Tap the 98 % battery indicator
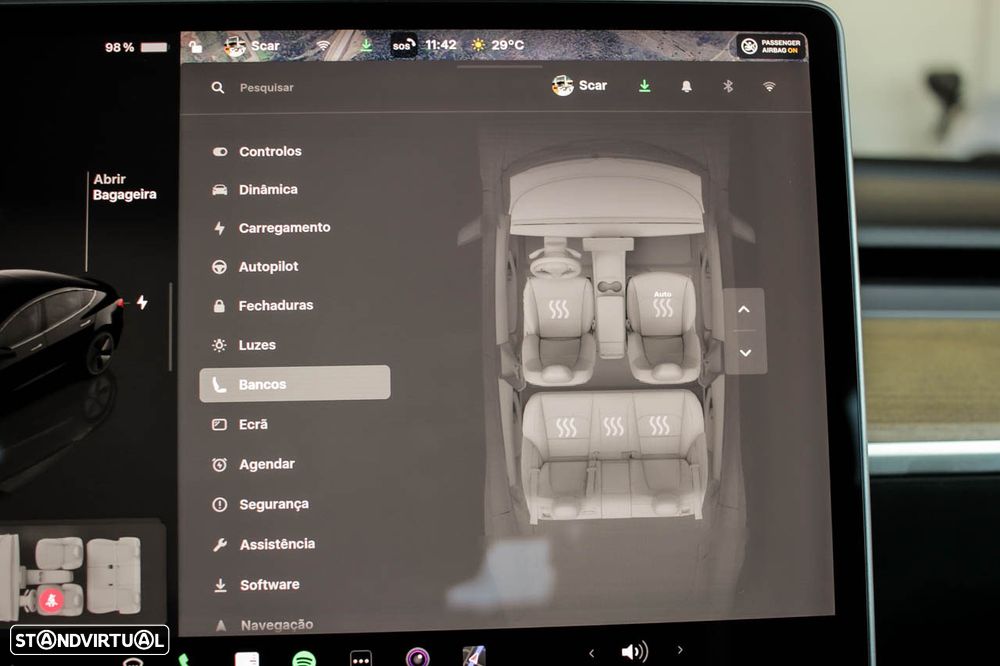Image resolution: width=1000 pixels, height=666 pixels. (136, 47)
